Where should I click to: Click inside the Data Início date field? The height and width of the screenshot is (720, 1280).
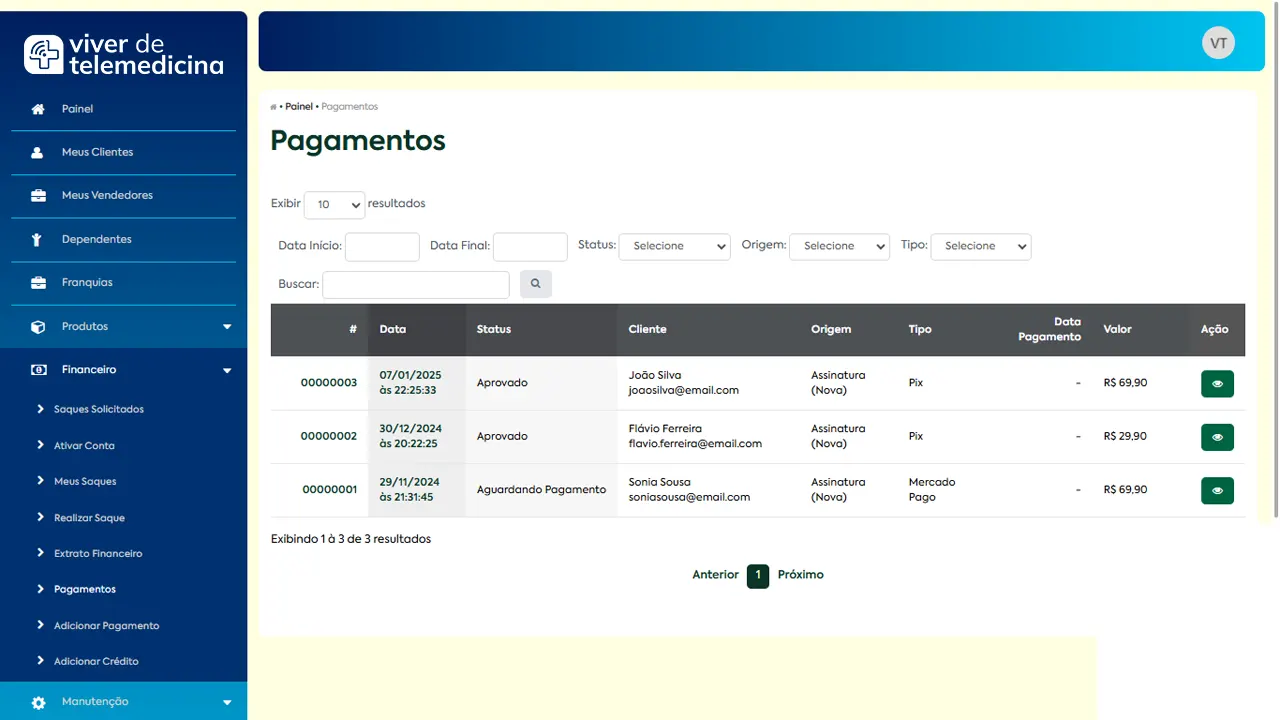pos(382,247)
